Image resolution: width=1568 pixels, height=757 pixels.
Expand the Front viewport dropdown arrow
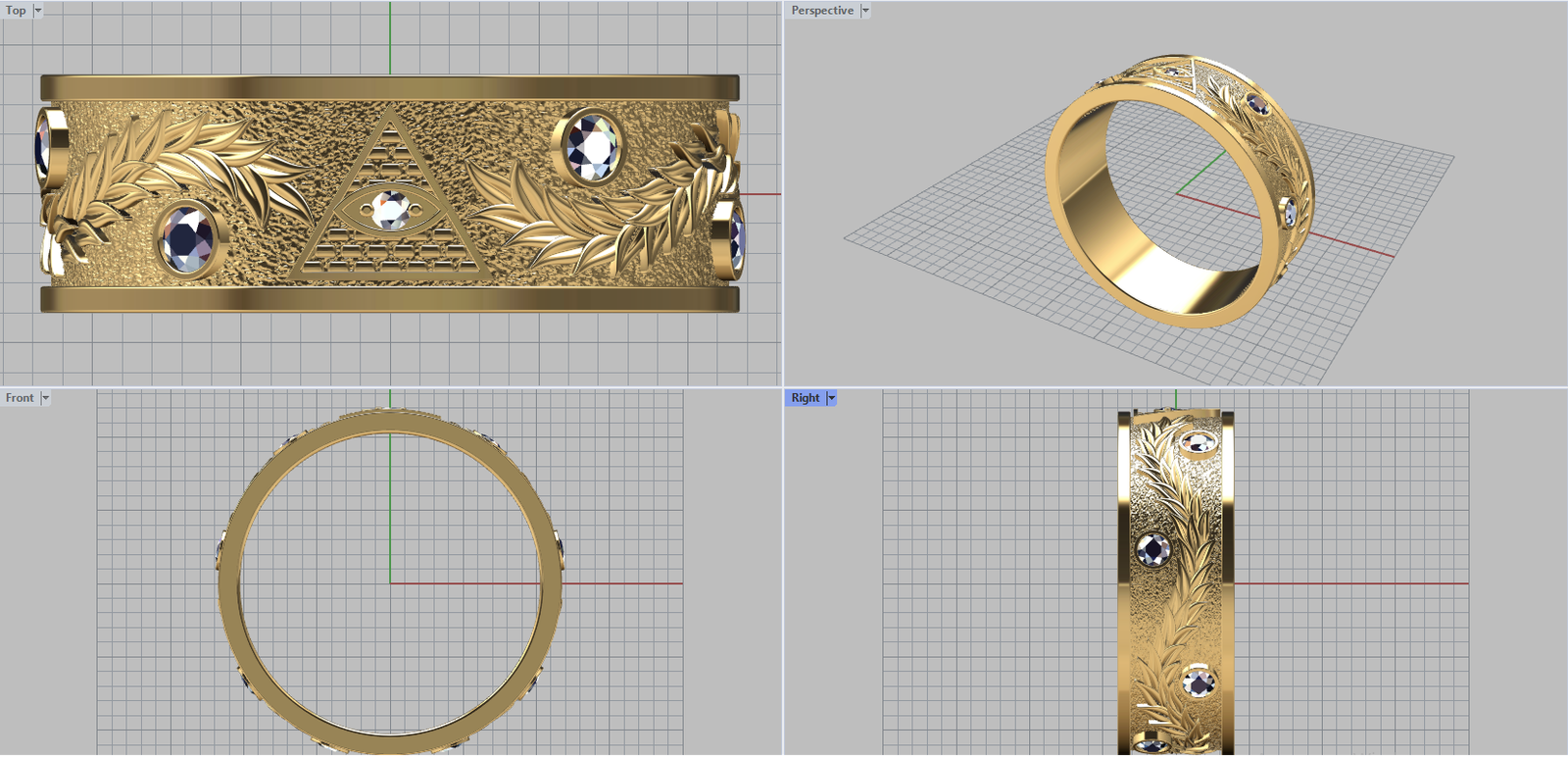45,398
